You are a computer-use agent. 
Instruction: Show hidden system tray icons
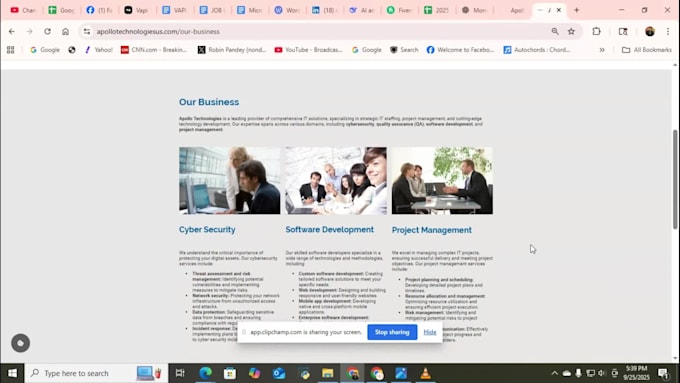click(x=555, y=373)
